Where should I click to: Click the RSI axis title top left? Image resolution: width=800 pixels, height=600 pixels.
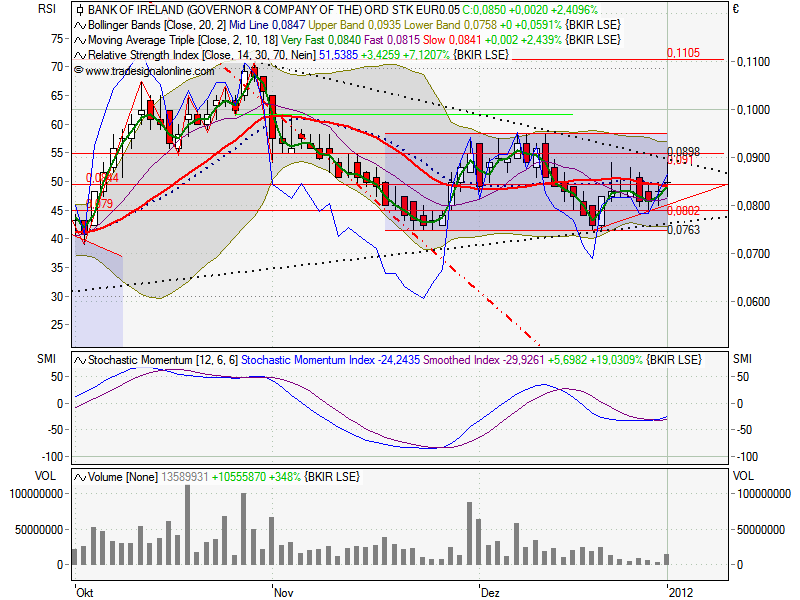46,9
